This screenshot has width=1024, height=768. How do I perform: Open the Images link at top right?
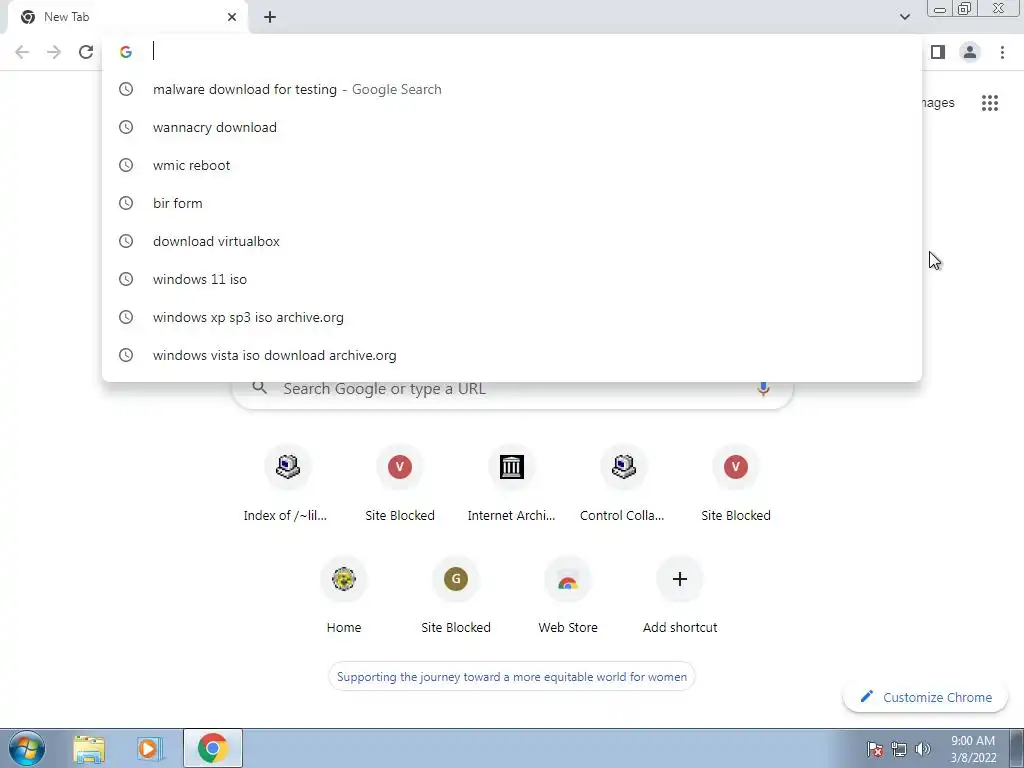point(938,103)
